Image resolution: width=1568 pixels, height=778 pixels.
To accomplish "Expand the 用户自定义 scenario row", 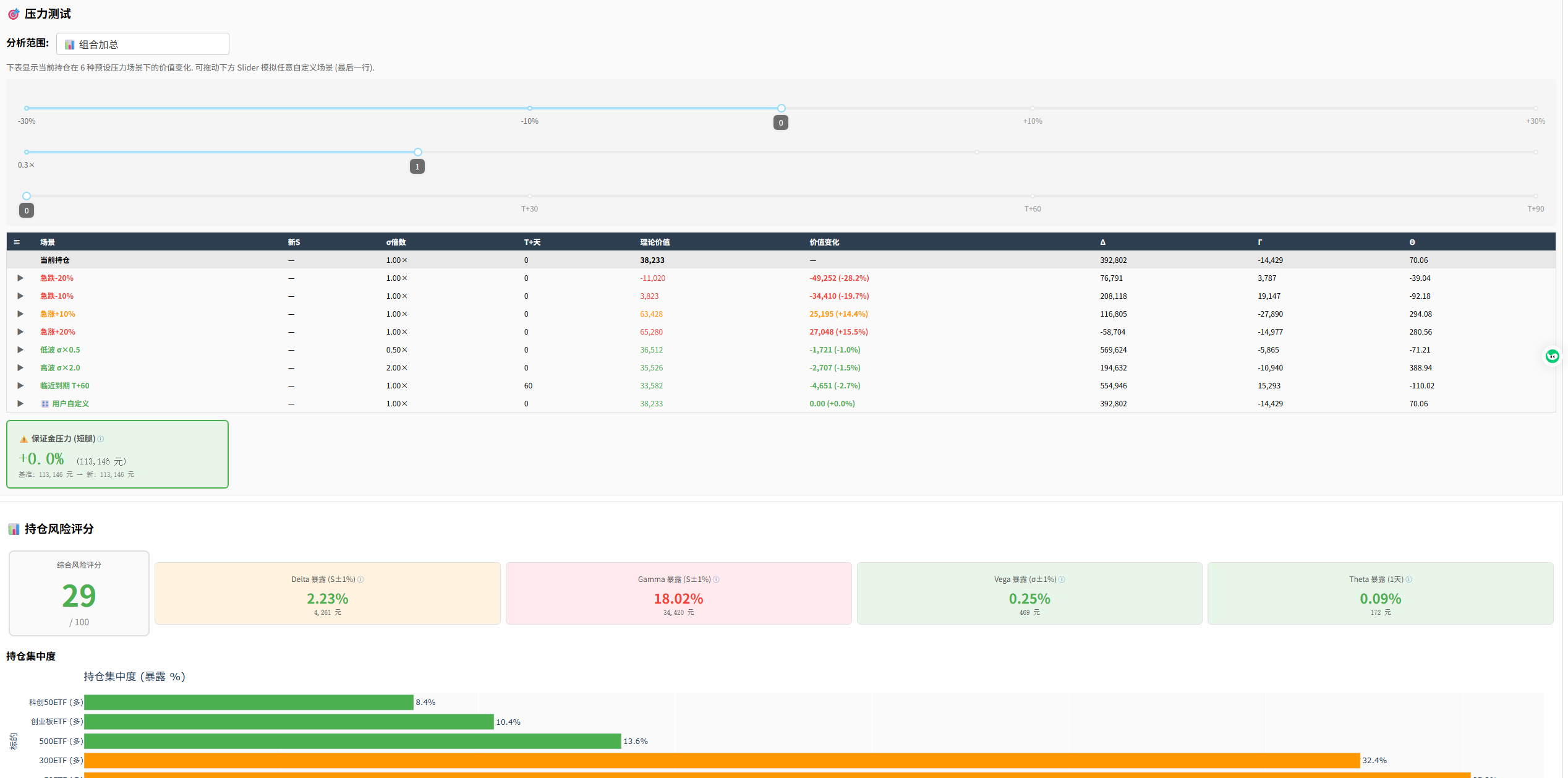I will tap(20, 404).
